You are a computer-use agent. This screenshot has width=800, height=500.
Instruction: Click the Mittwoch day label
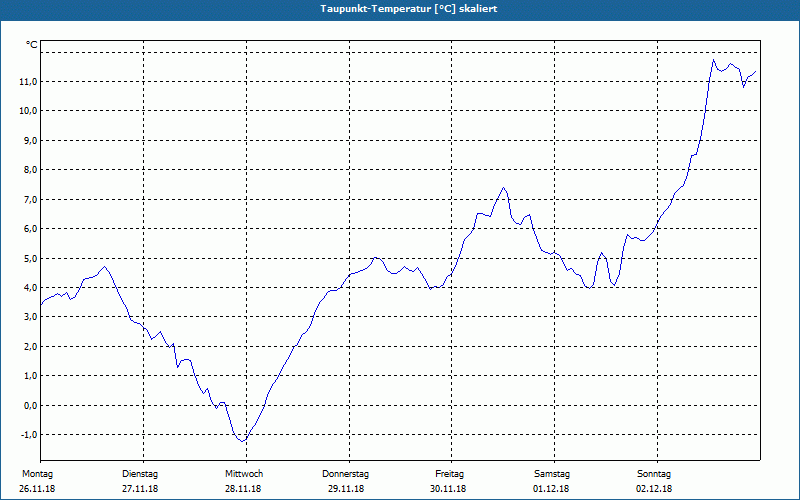[x=244, y=474]
